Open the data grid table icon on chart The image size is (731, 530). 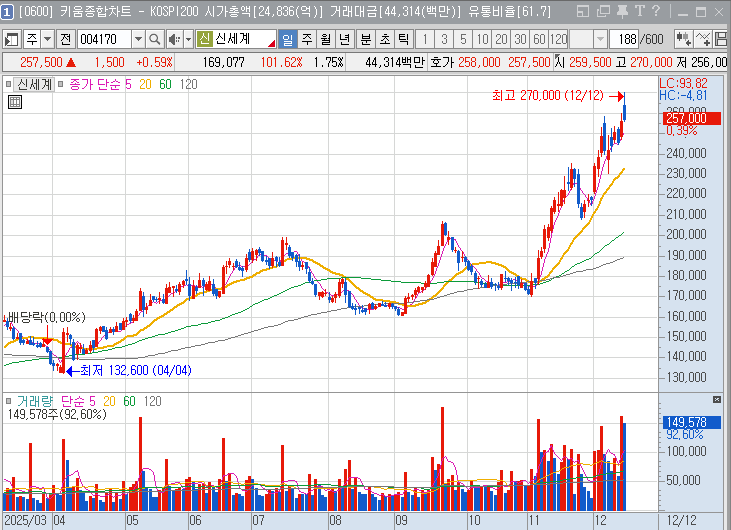pos(15,101)
